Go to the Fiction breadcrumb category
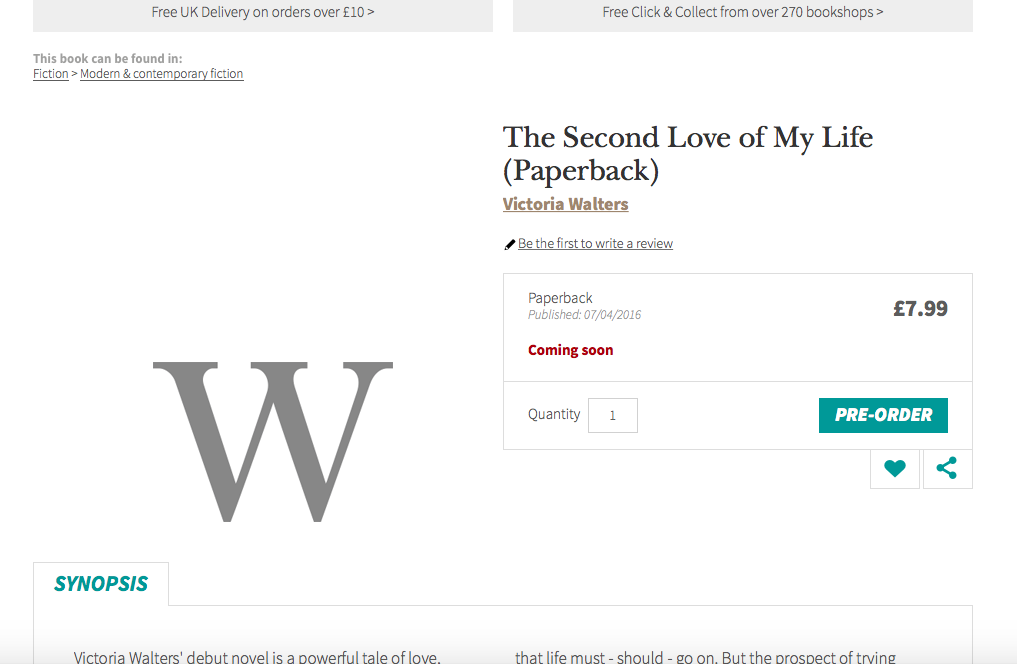The height and width of the screenshot is (664, 1017). click(x=51, y=74)
